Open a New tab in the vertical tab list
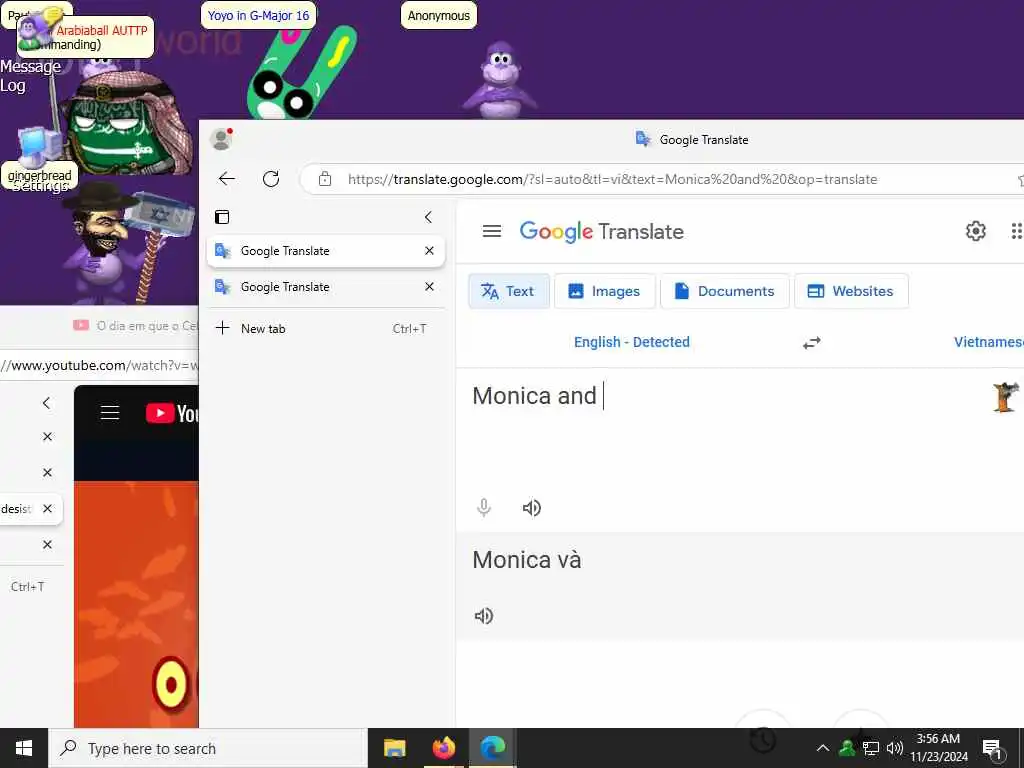 325,328
